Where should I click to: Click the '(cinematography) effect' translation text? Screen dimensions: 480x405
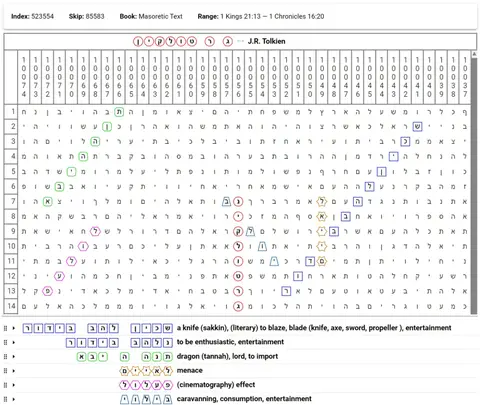[x=216, y=385]
